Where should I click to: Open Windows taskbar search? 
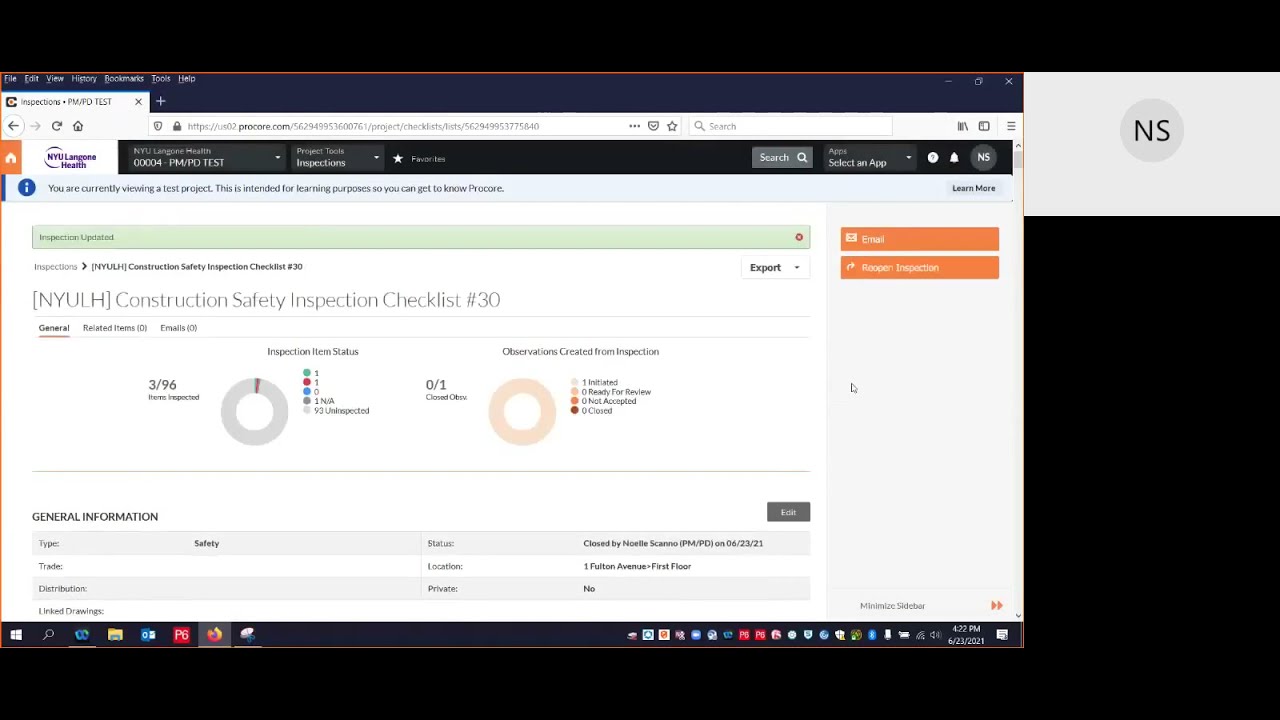[x=48, y=635]
